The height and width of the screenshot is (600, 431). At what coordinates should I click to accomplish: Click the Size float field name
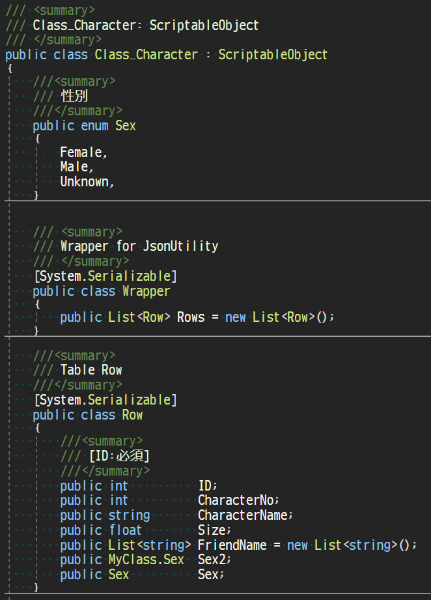[x=212, y=530]
